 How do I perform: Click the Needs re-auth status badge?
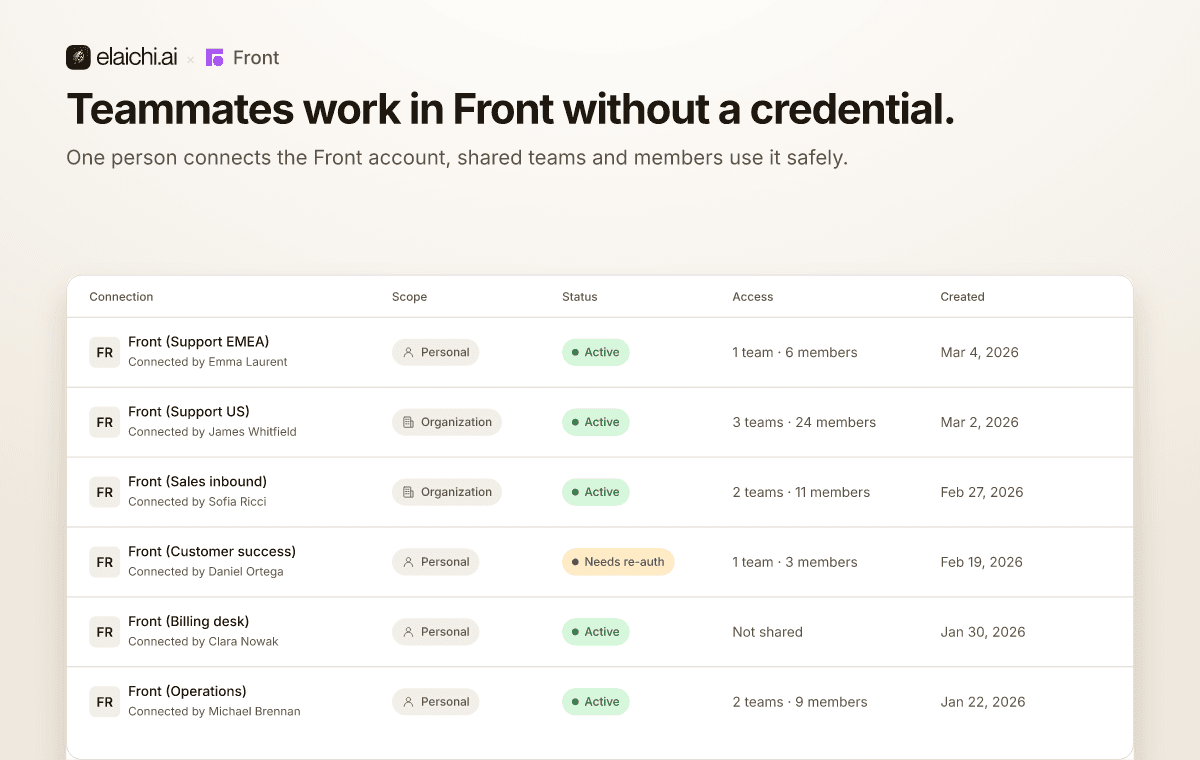point(618,562)
